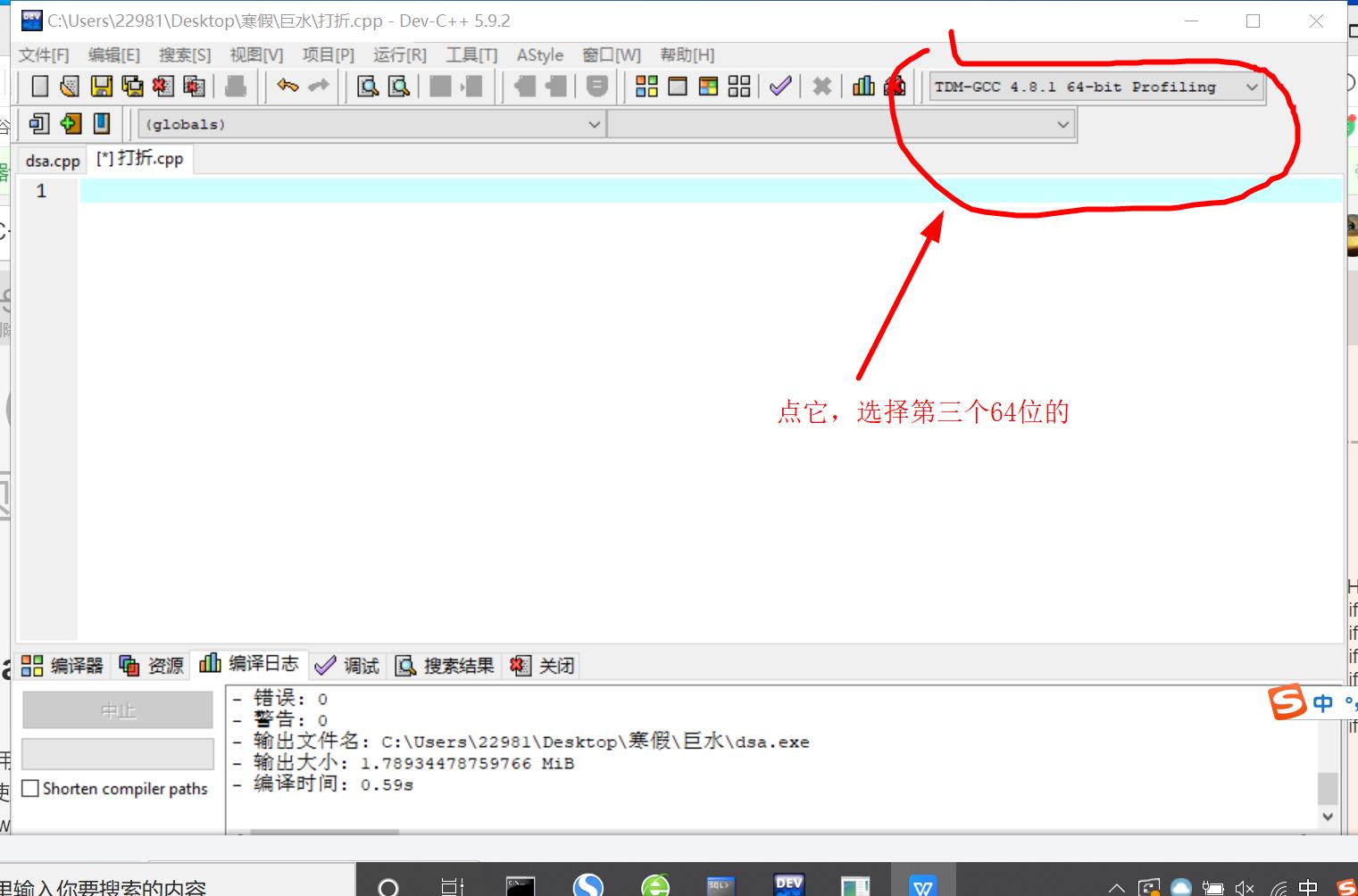The height and width of the screenshot is (896, 1358).
Task: Click the New Project colored-squares icon
Action: (648, 85)
